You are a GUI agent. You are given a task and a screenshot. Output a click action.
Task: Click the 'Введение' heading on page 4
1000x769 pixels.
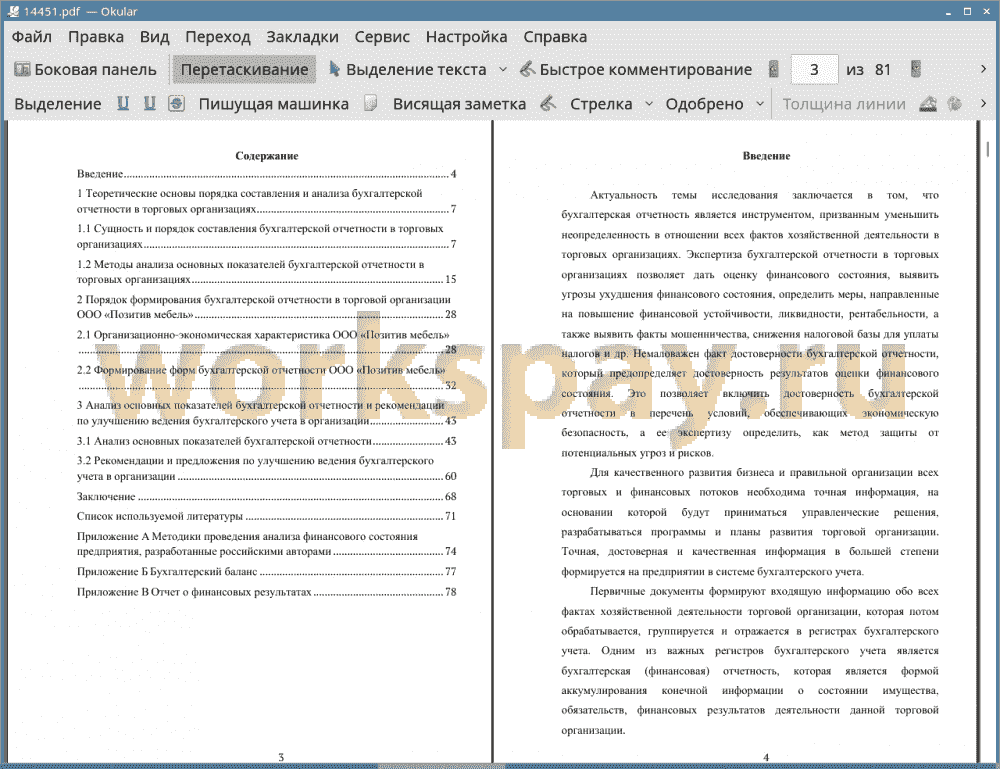pyautogui.click(x=766, y=156)
